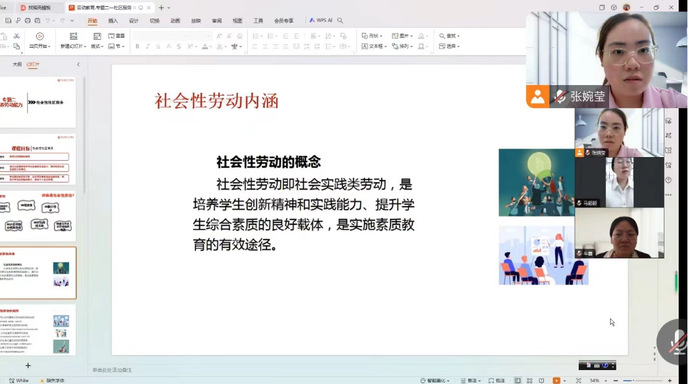Click the notes placeholder below the slide
The width and height of the screenshot is (688, 384).
coord(112,370)
